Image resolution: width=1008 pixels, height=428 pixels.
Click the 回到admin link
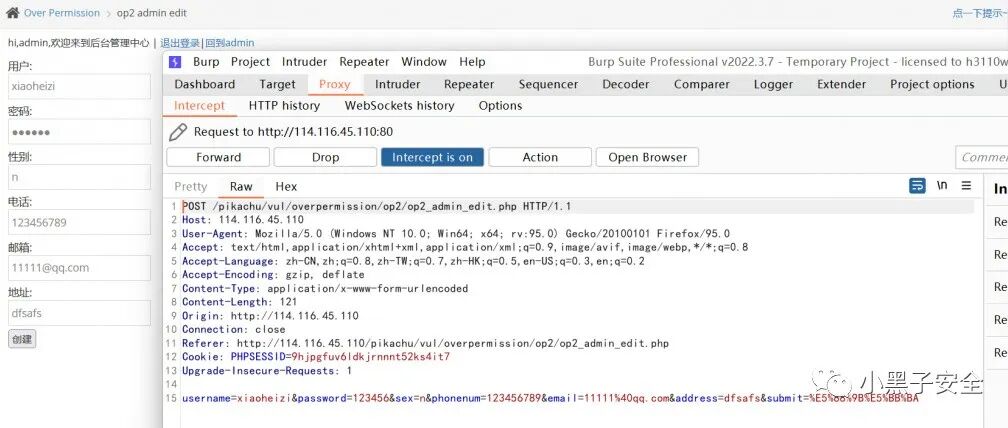pyautogui.click(x=230, y=43)
